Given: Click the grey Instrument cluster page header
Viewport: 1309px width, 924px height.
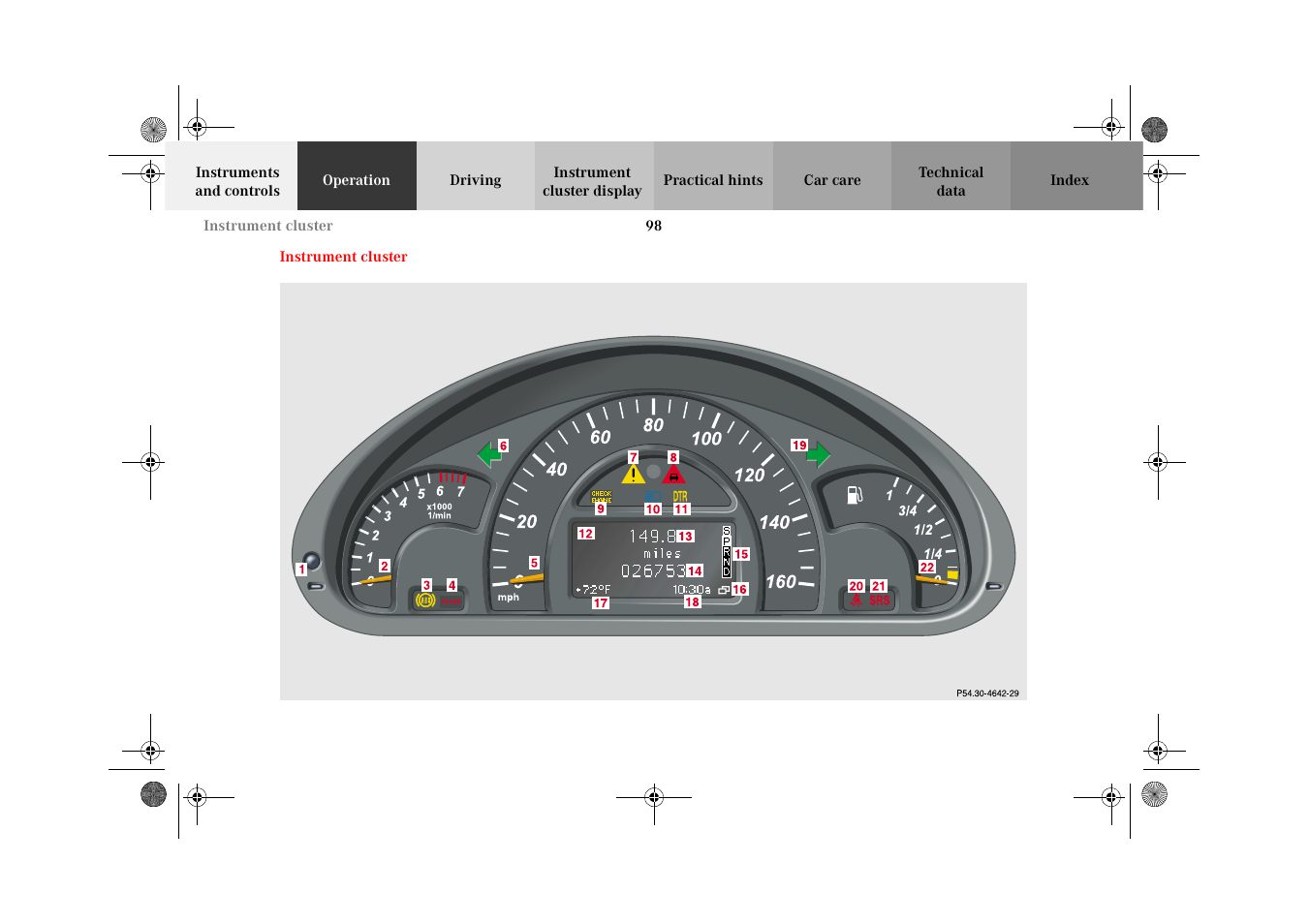Looking at the screenshot, I should click(267, 226).
